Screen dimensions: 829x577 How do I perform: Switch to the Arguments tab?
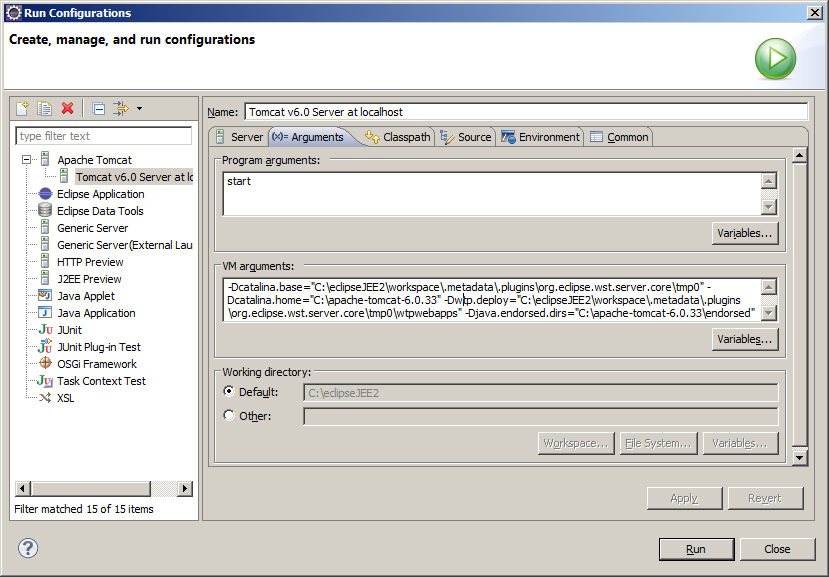tap(310, 137)
